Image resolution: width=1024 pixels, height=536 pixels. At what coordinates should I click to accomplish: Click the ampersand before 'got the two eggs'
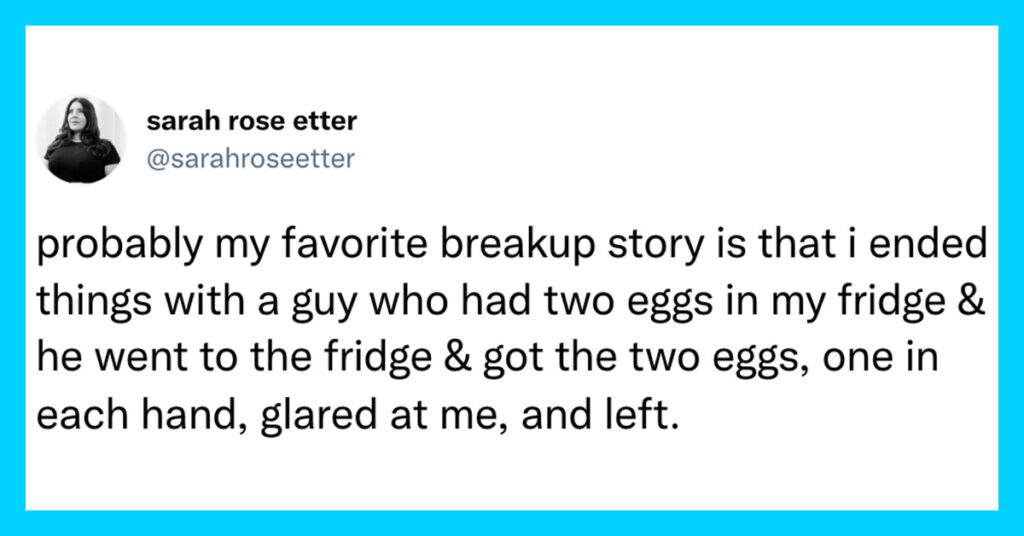457,358
